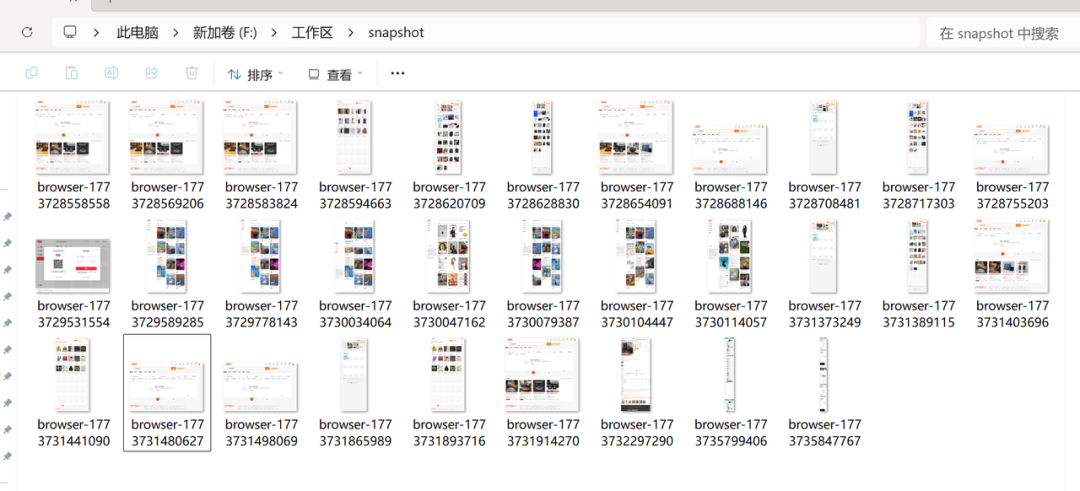Click file name text browser-1773730047162
The image size is (1080, 491).
449,314
